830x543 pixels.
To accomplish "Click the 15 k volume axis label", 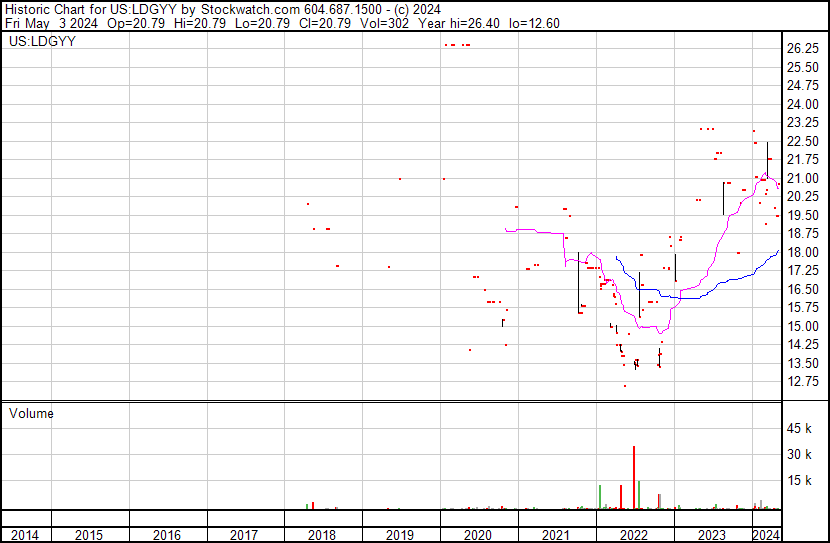I will pos(801,481).
